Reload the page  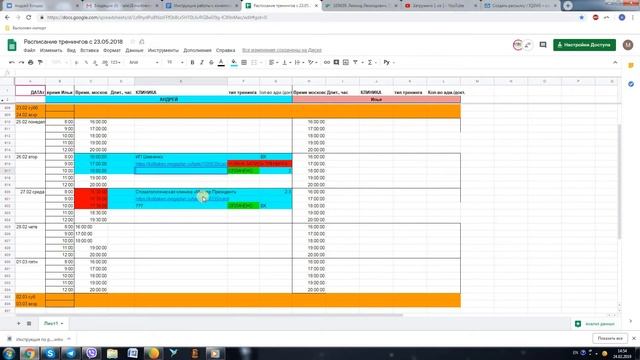point(29,18)
